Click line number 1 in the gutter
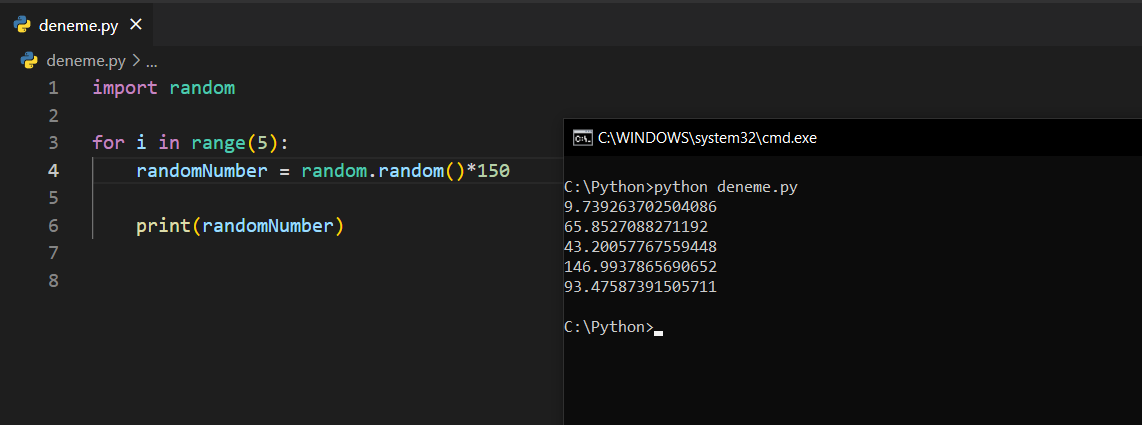This screenshot has height=425, width=1142. [53, 88]
